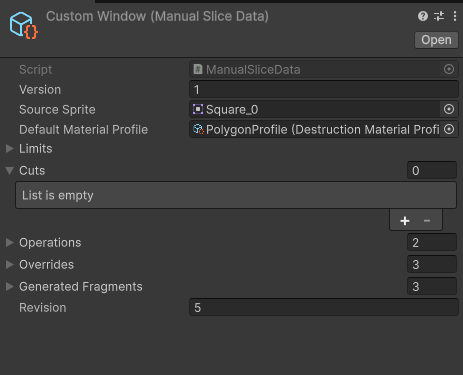Open the three-dot context menu
463x375 pixels.
(x=455, y=16)
